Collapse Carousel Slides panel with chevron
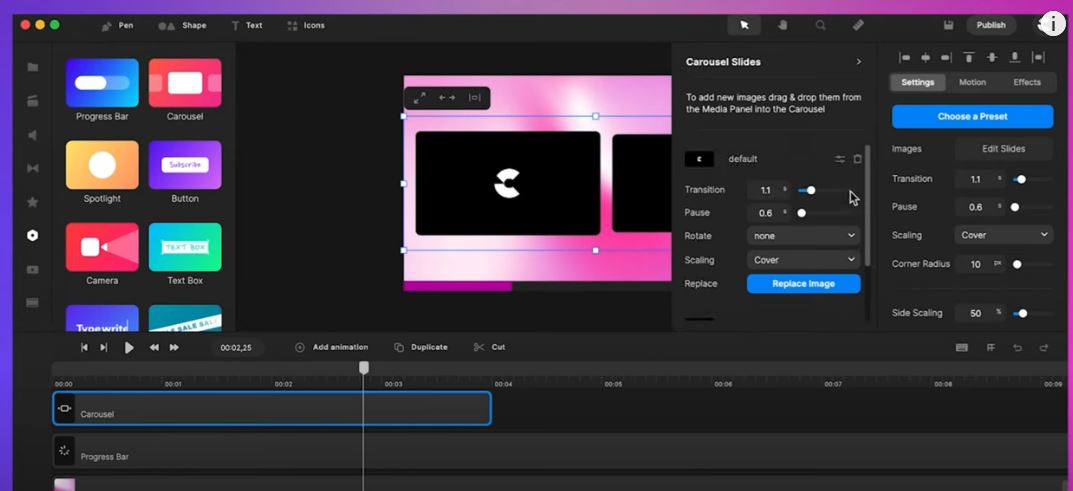Image resolution: width=1073 pixels, height=491 pixels. coord(858,62)
